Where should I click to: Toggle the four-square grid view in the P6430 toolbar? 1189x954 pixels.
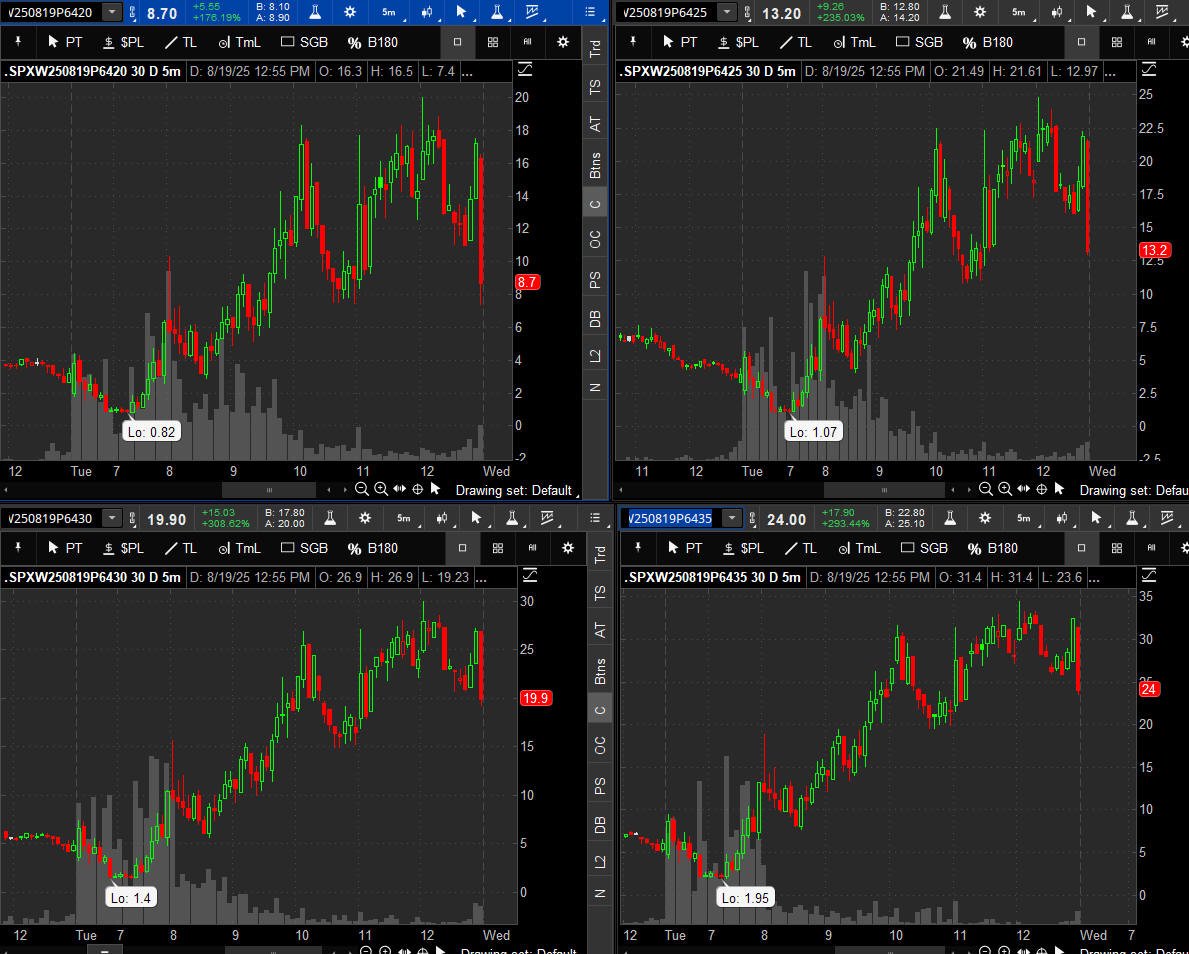pyautogui.click(x=497, y=548)
